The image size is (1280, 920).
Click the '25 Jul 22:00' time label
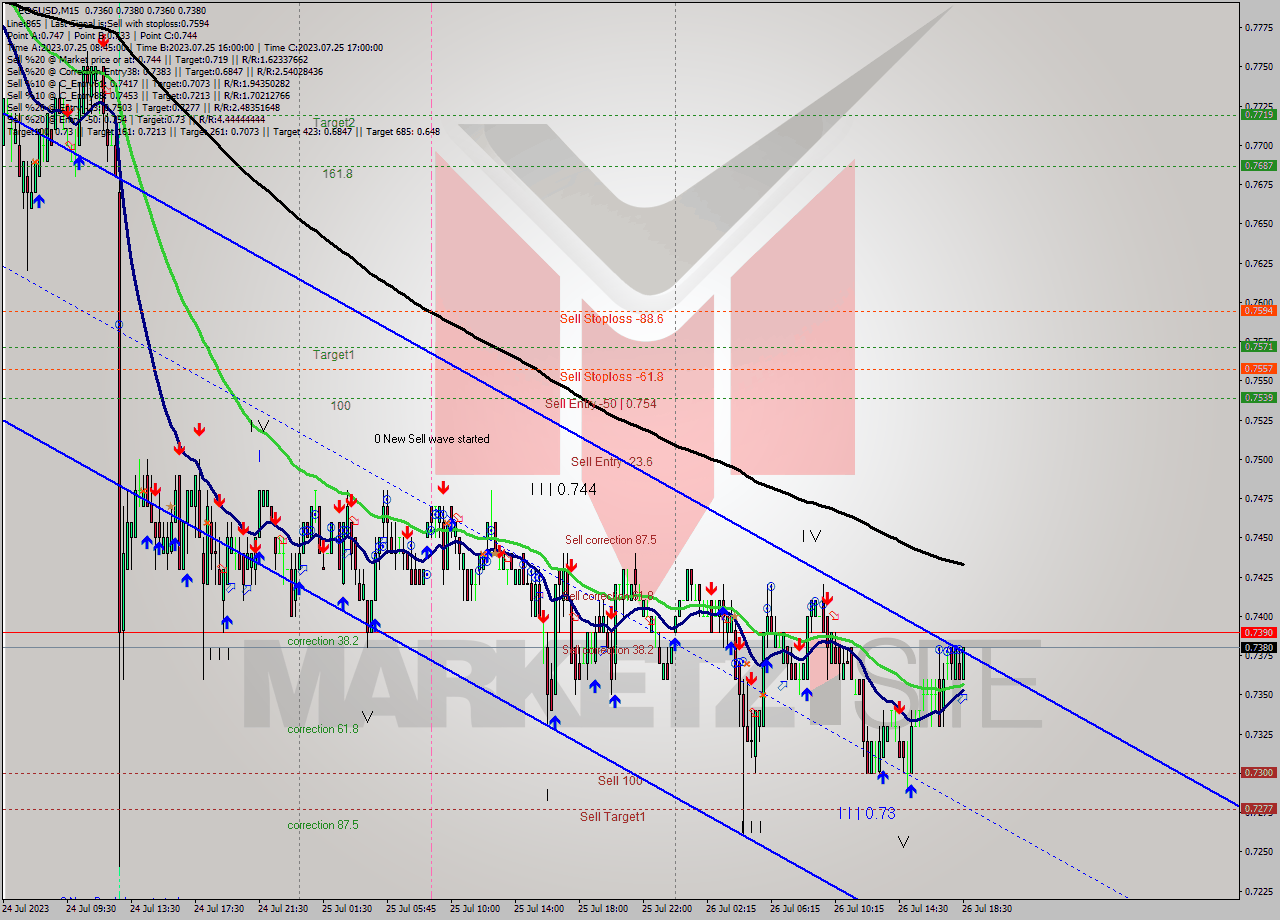pyautogui.click(x=667, y=909)
